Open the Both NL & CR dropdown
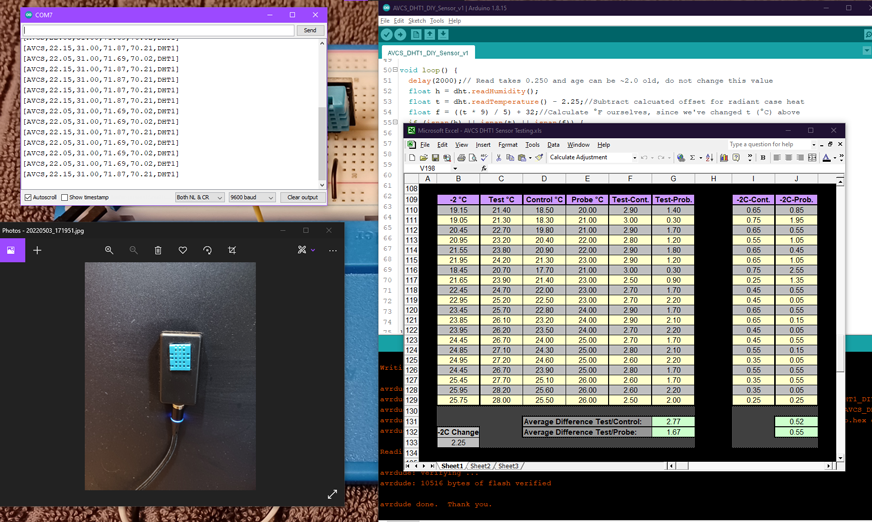Image resolution: width=872 pixels, height=522 pixels. (199, 198)
